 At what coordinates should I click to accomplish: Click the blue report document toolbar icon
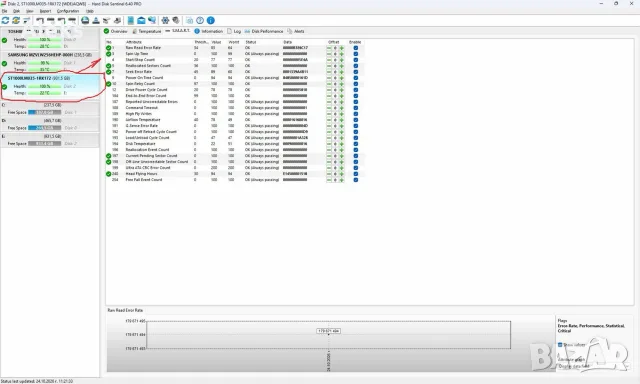(x=131, y=20)
